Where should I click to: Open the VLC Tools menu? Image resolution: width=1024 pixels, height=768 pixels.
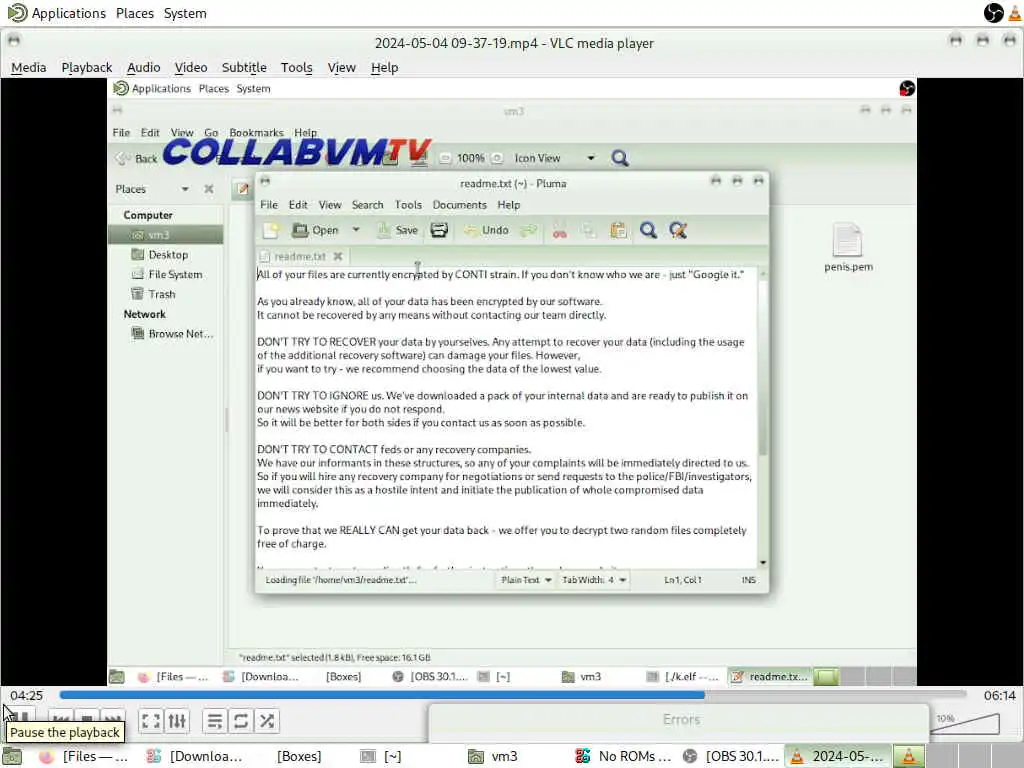click(x=296, y=67)
